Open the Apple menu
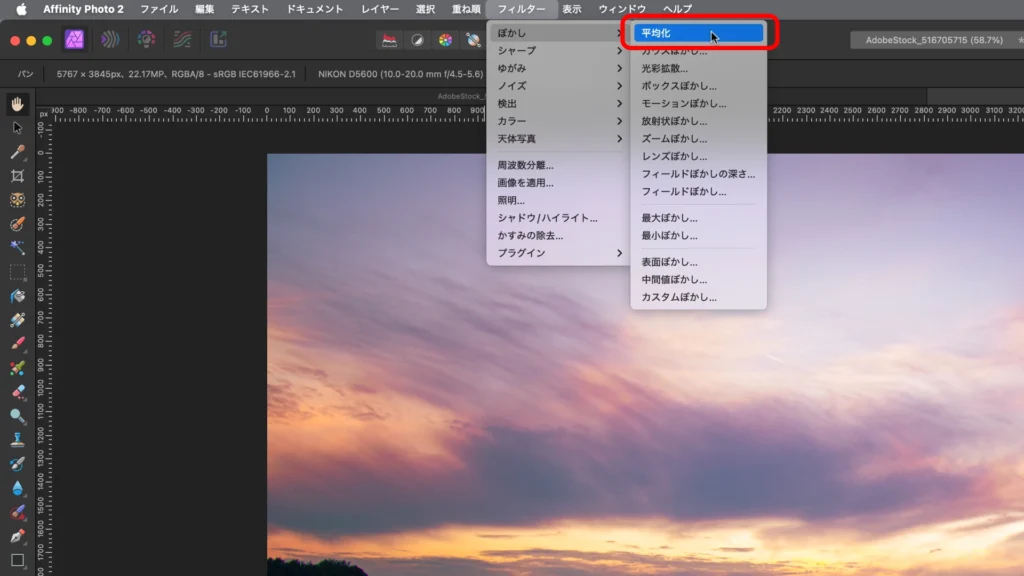Viewport: 1024px width, 576px height. coord(21,9)
